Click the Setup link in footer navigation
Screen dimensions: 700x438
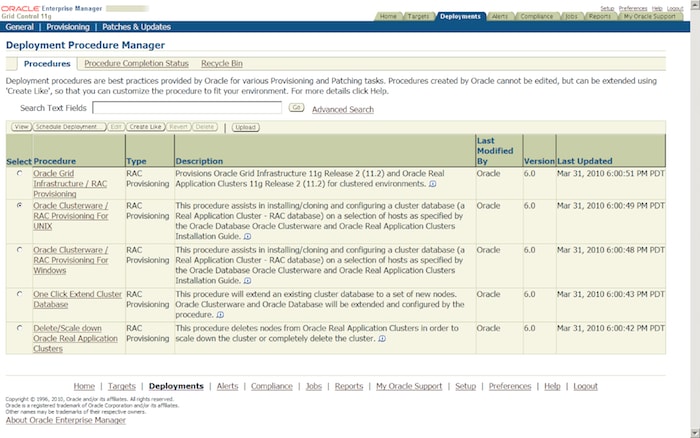tap(466, 386)
